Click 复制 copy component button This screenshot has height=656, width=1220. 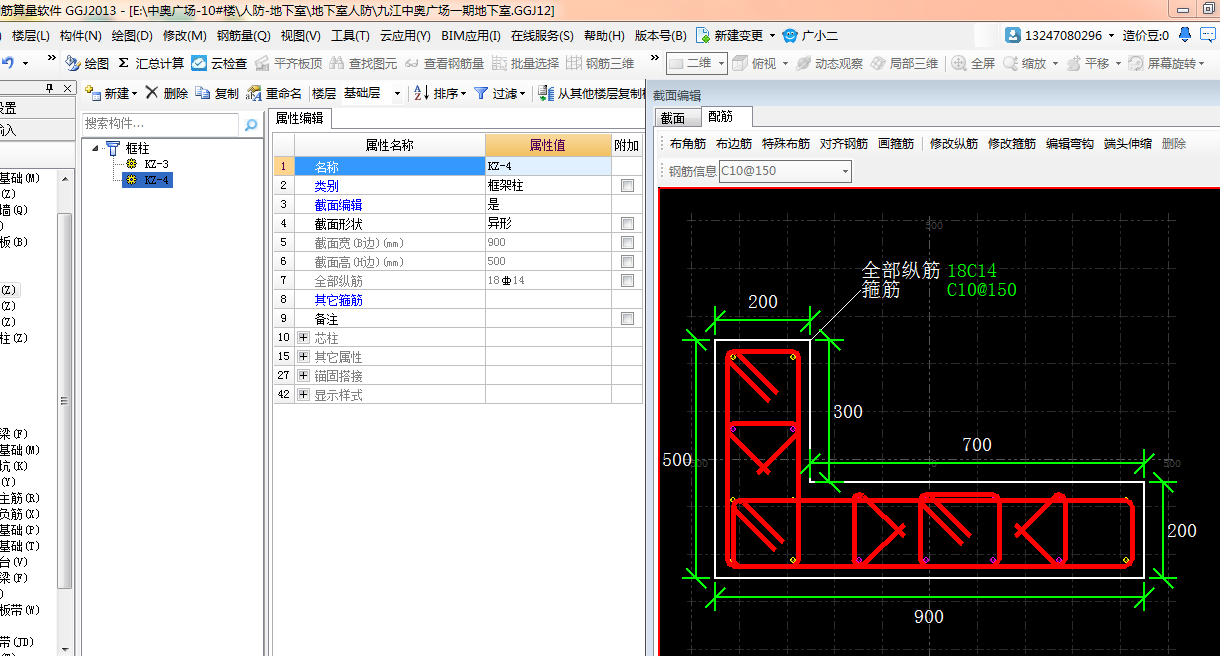[217, 93]
